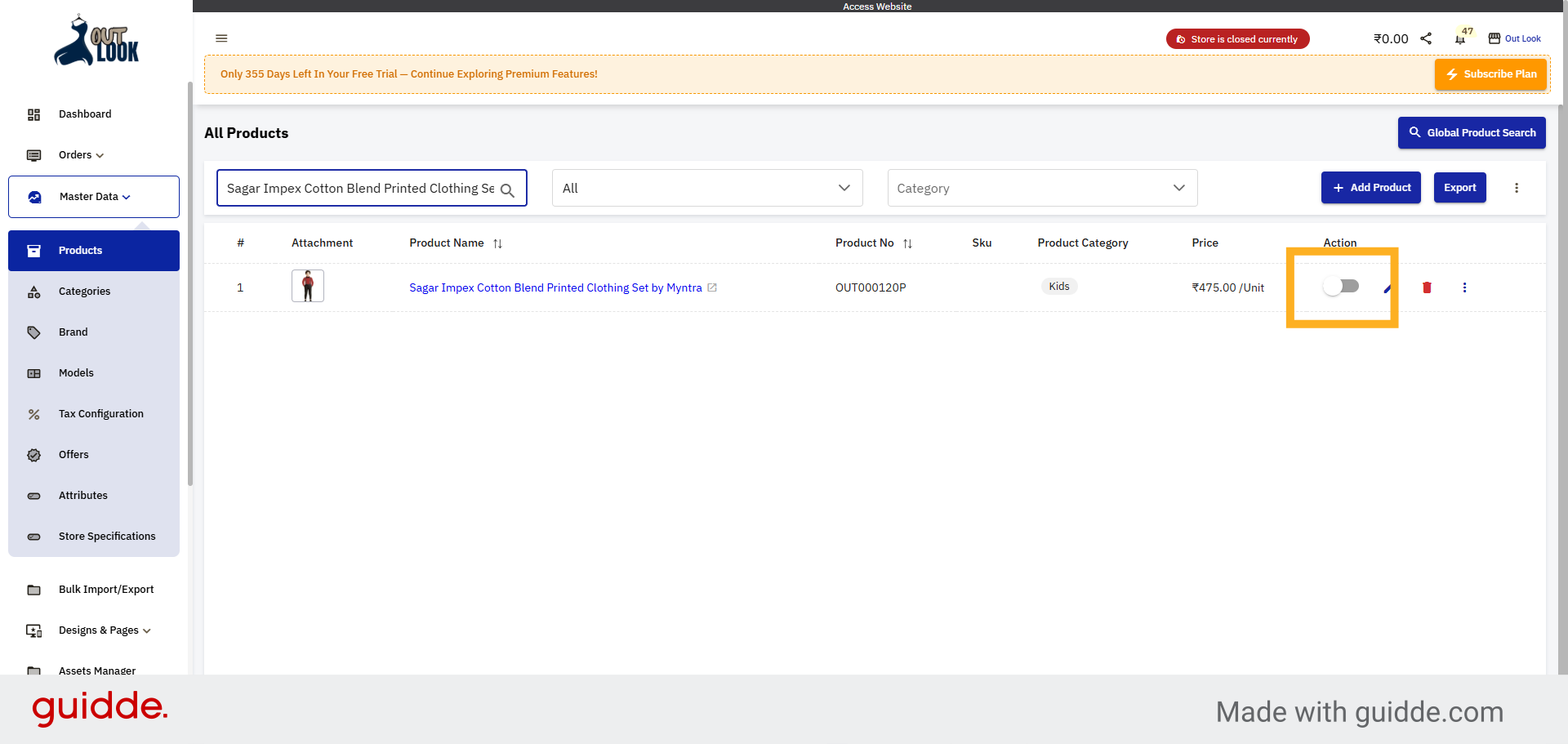Viewport: 1568px width, 744px height.
Task: Open the Offers menu item
Action: coord(94,455)
